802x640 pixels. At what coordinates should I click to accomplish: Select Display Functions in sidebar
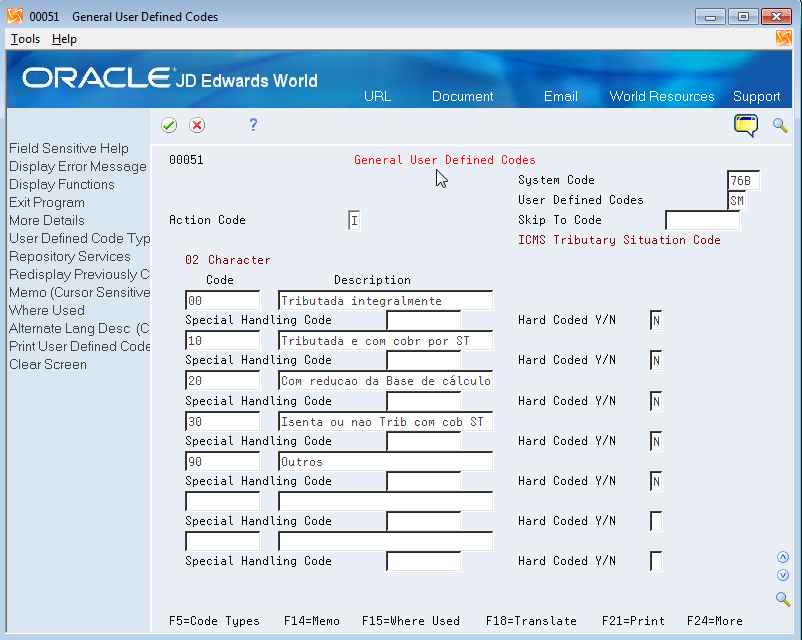click(x=62, y=184)
